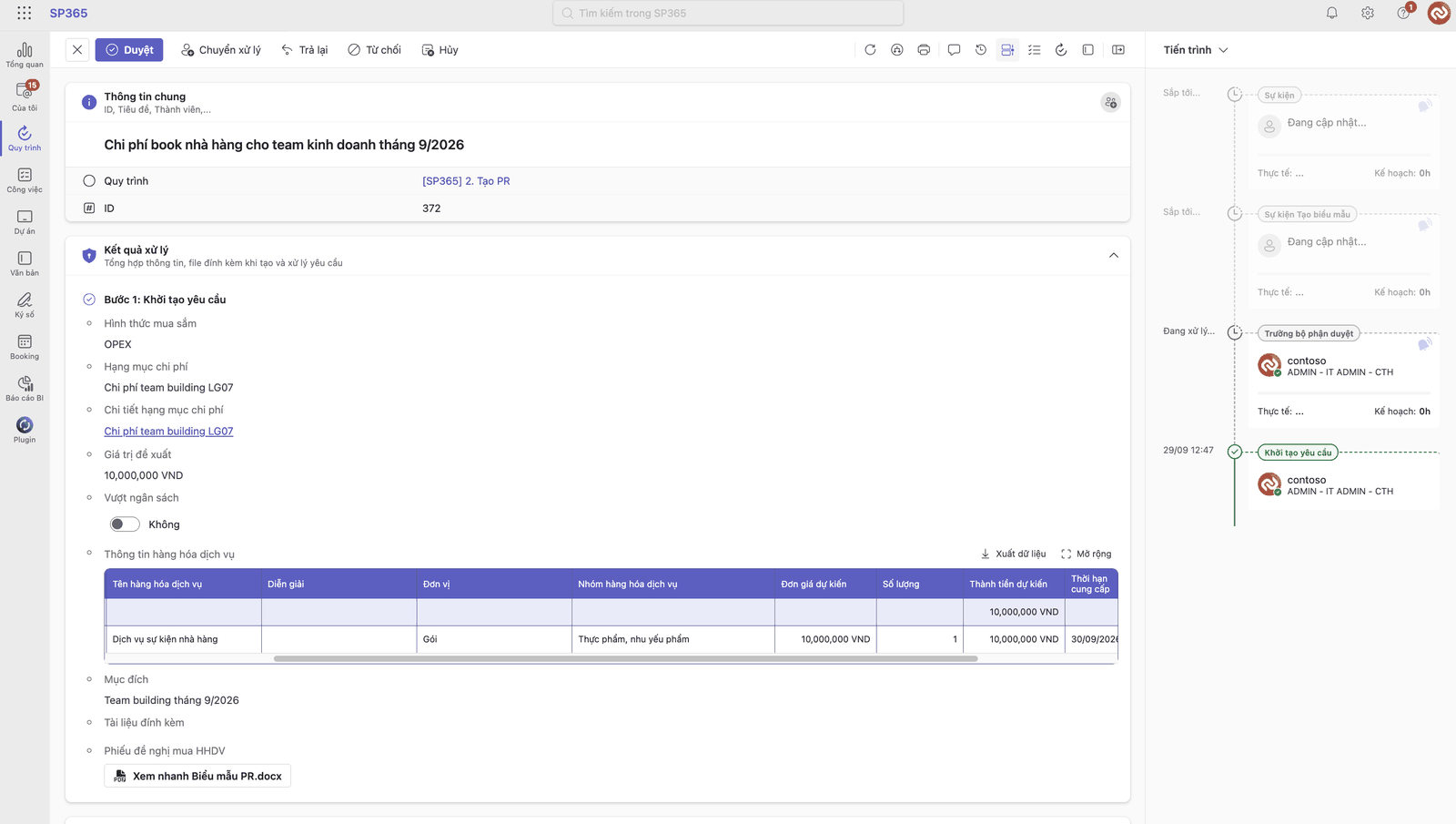Image resolution: width=1456 pixels, height=824 pixels.
Task: Click the Hủy button
Action: point(440,50)
